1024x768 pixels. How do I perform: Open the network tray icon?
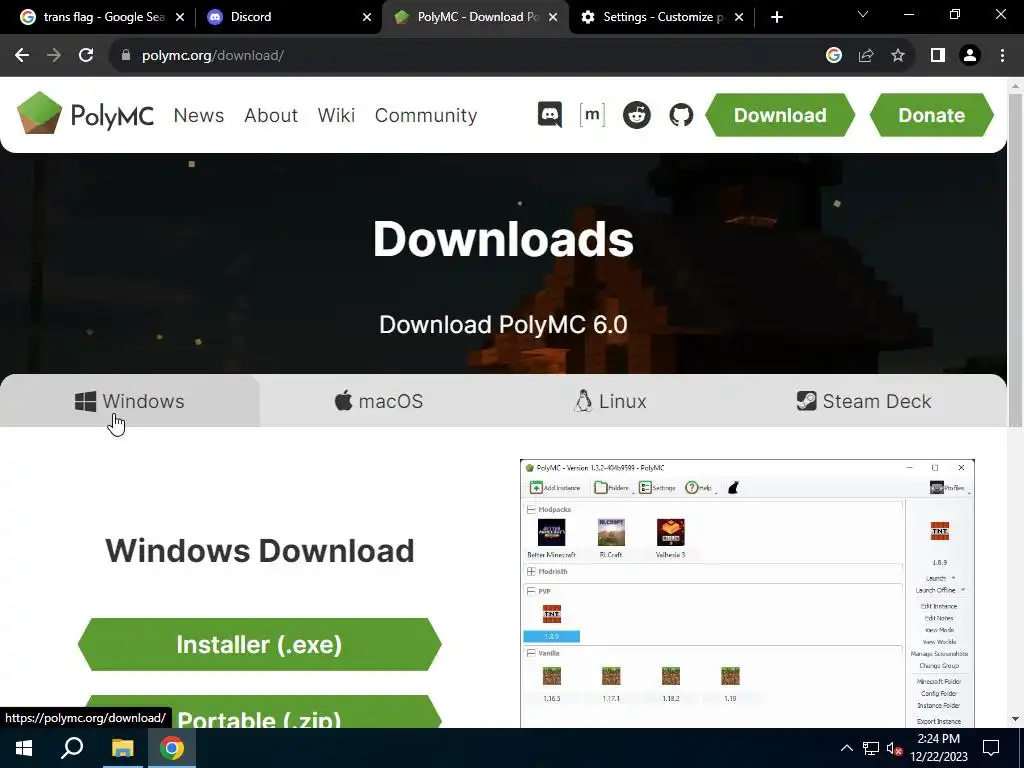871,748
